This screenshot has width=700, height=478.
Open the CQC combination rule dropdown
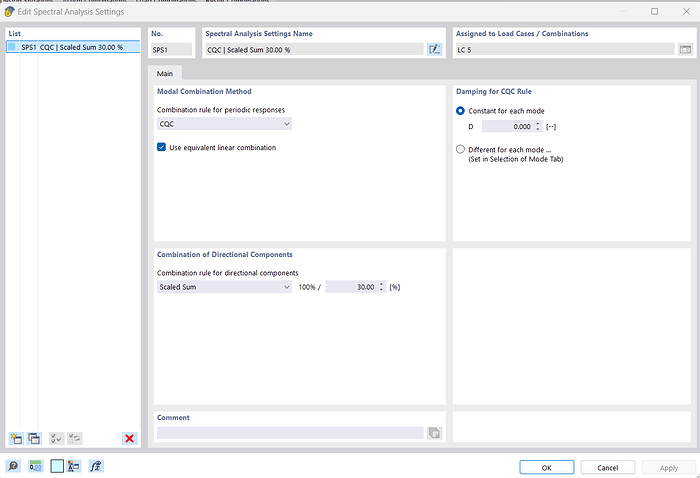pyautogui.click(x=224, y=124)
